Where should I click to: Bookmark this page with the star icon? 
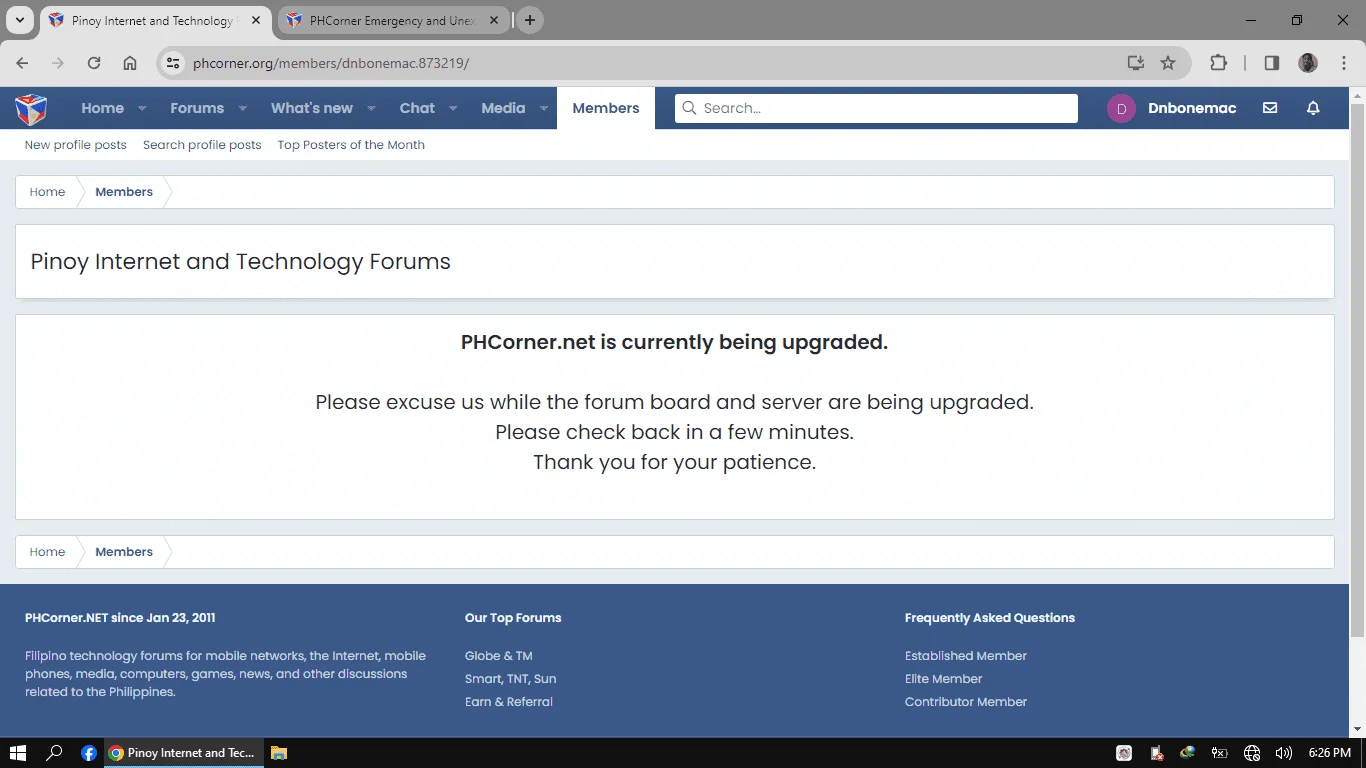click(x=1168, y=63)
